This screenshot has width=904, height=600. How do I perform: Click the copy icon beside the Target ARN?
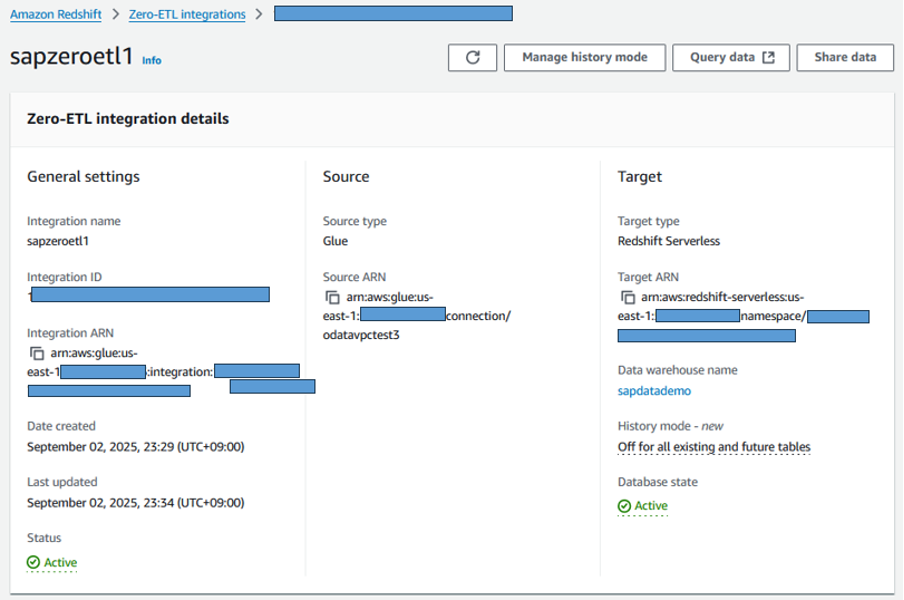[x=627, y=297]
